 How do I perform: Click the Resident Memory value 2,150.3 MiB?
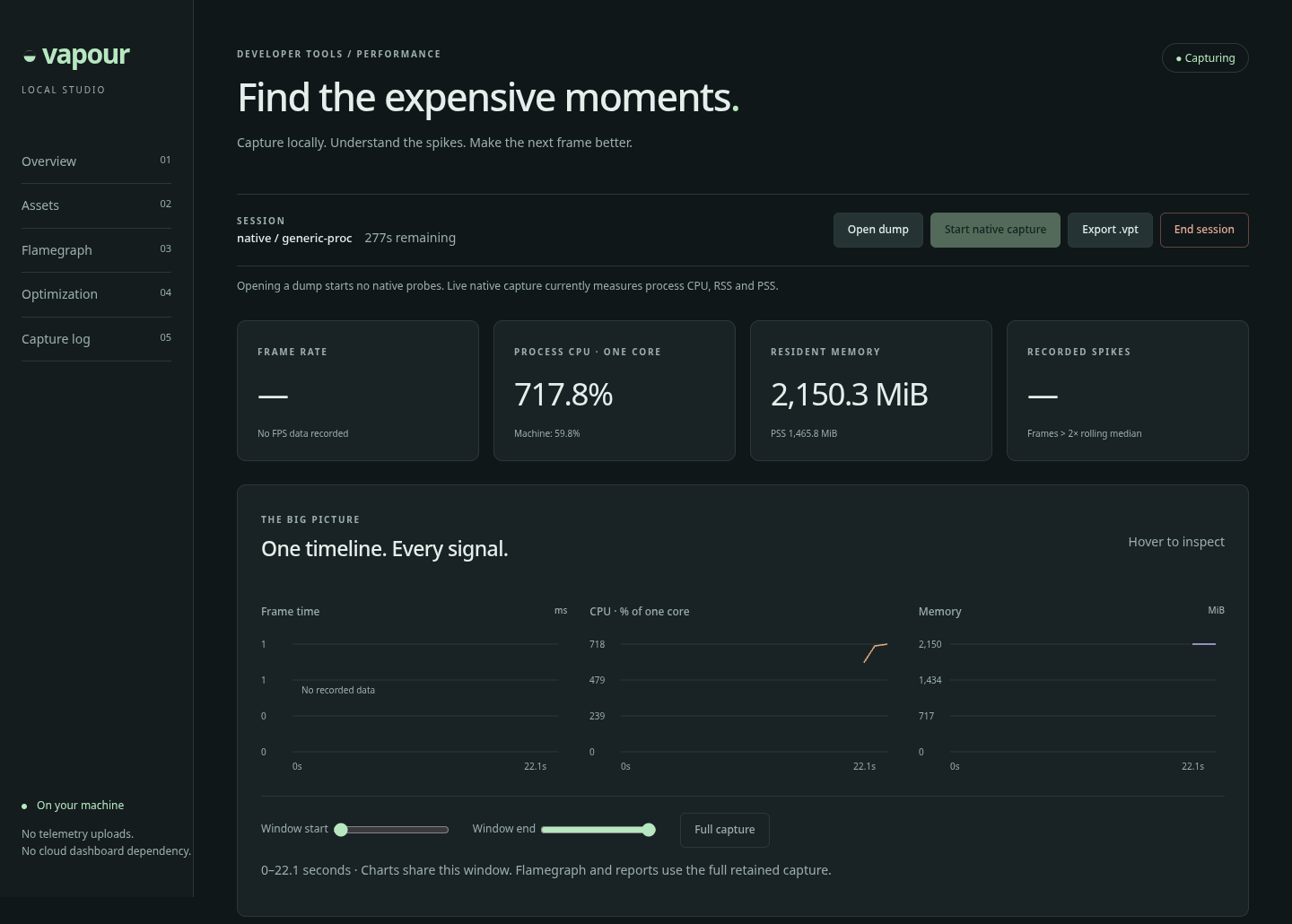pyautogui.click(x=850, y=395)
